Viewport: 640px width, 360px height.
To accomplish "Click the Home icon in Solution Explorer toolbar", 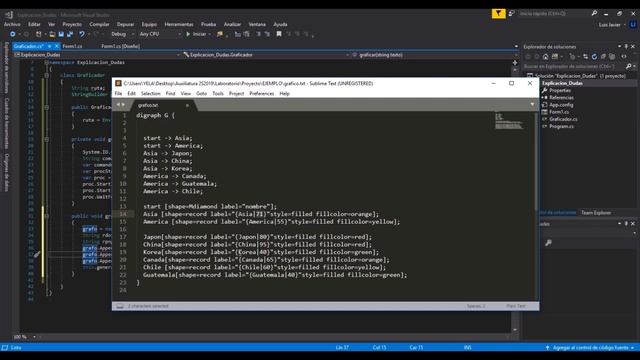I will (545, 56).
